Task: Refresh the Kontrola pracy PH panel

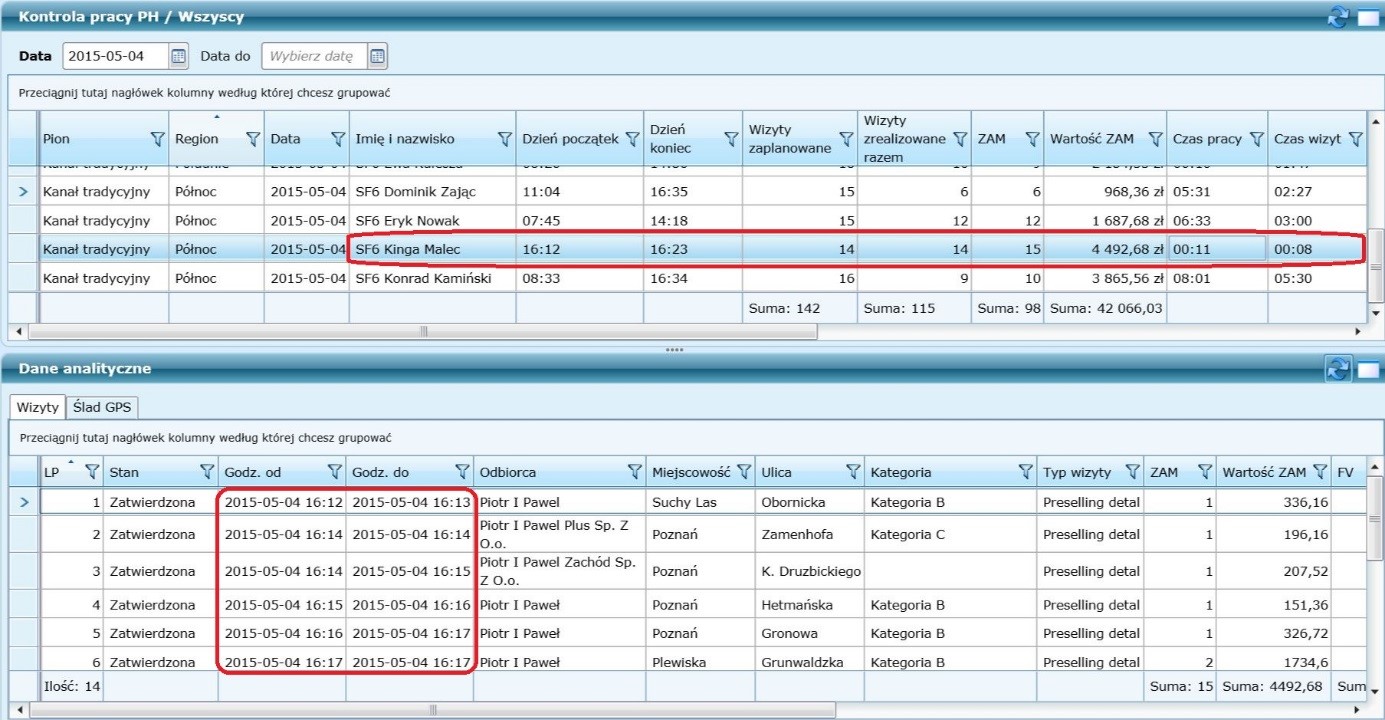Action: point(1337,16)
